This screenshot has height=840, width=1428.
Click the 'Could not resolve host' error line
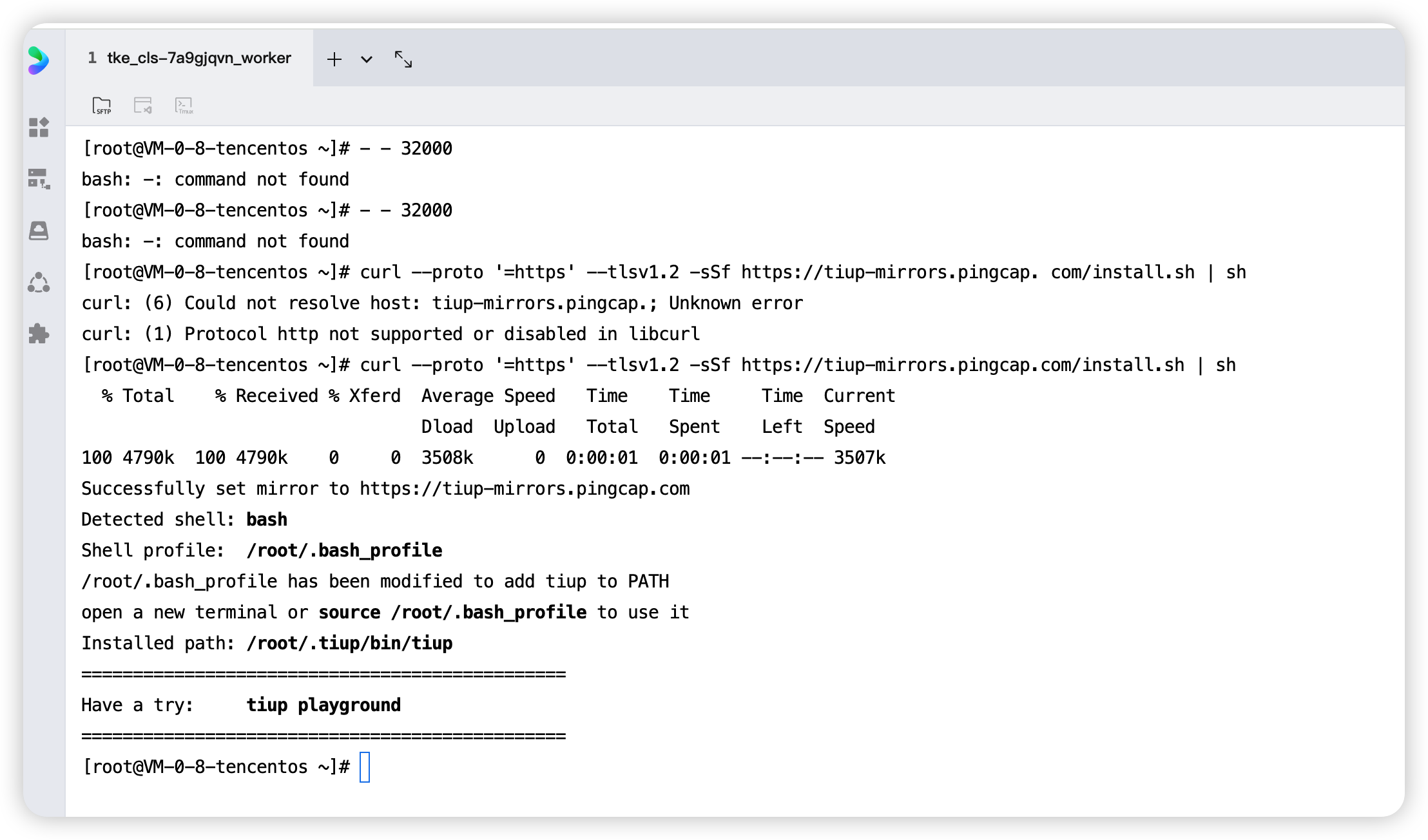pos(442,303)
